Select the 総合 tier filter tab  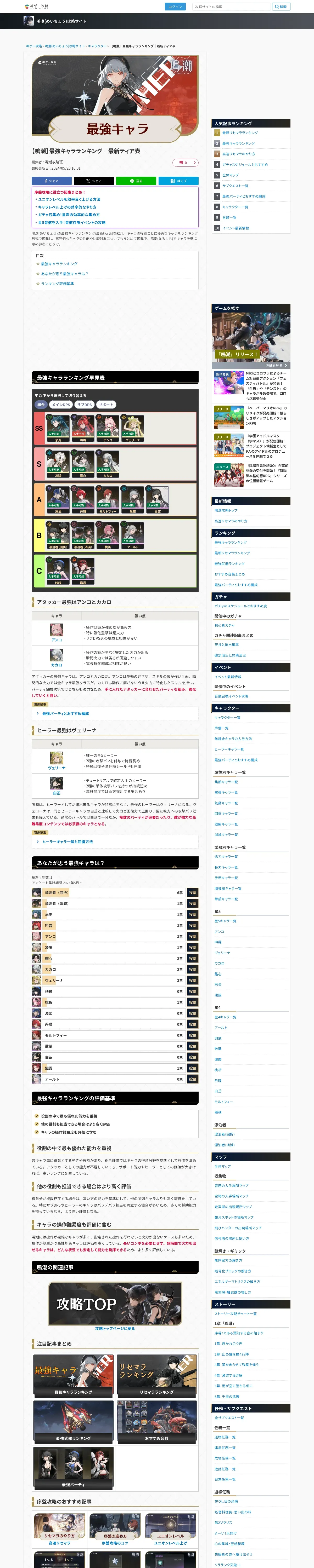pyautogui.click(x=41, y=405)
